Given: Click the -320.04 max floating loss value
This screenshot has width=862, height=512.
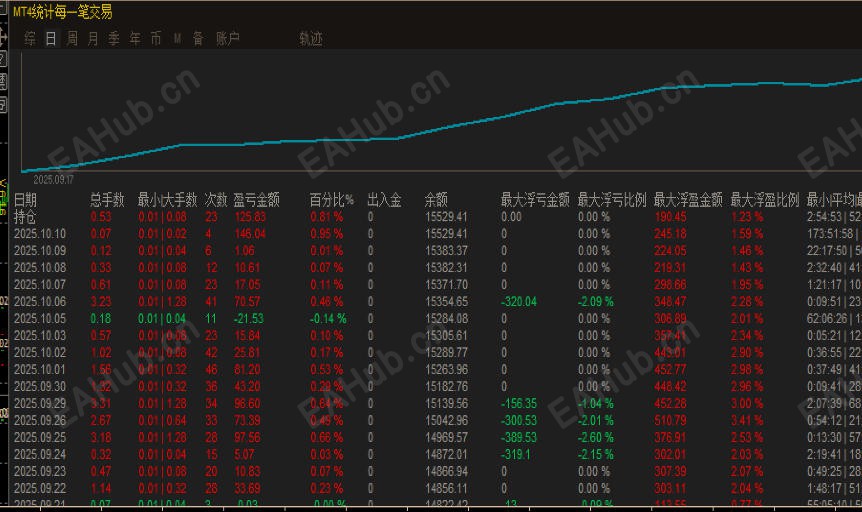Looking at the screenshot, I should (519, 302).
